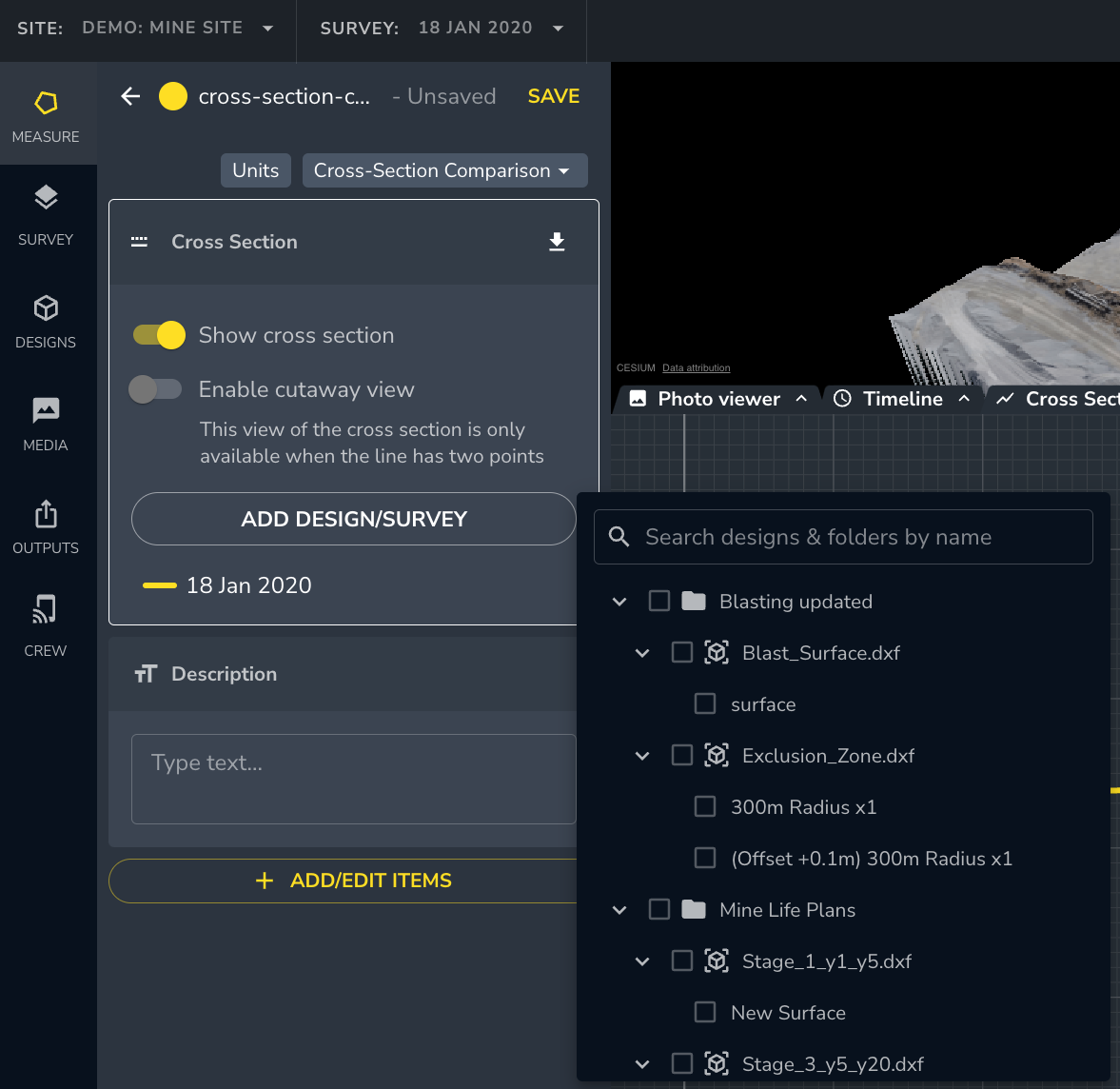Check the Blast_Surface.dxf checkbox
Viewport: 1120px width, 1089px height.
coord(682,653)
